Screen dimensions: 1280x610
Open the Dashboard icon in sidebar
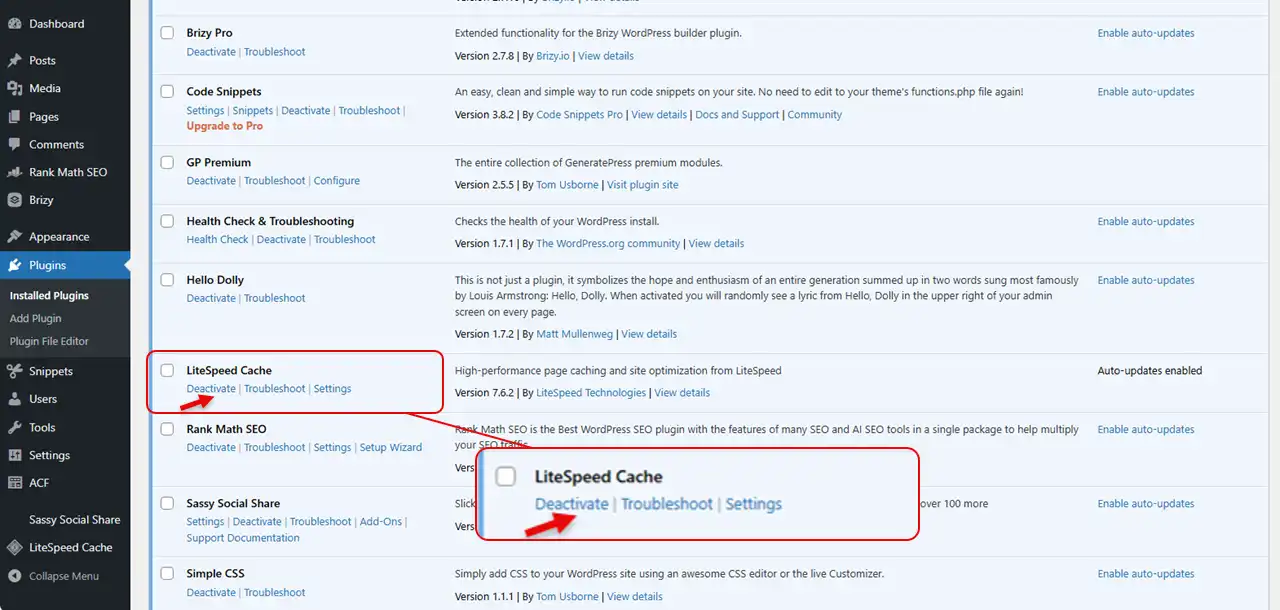click(x=14, y=24)
